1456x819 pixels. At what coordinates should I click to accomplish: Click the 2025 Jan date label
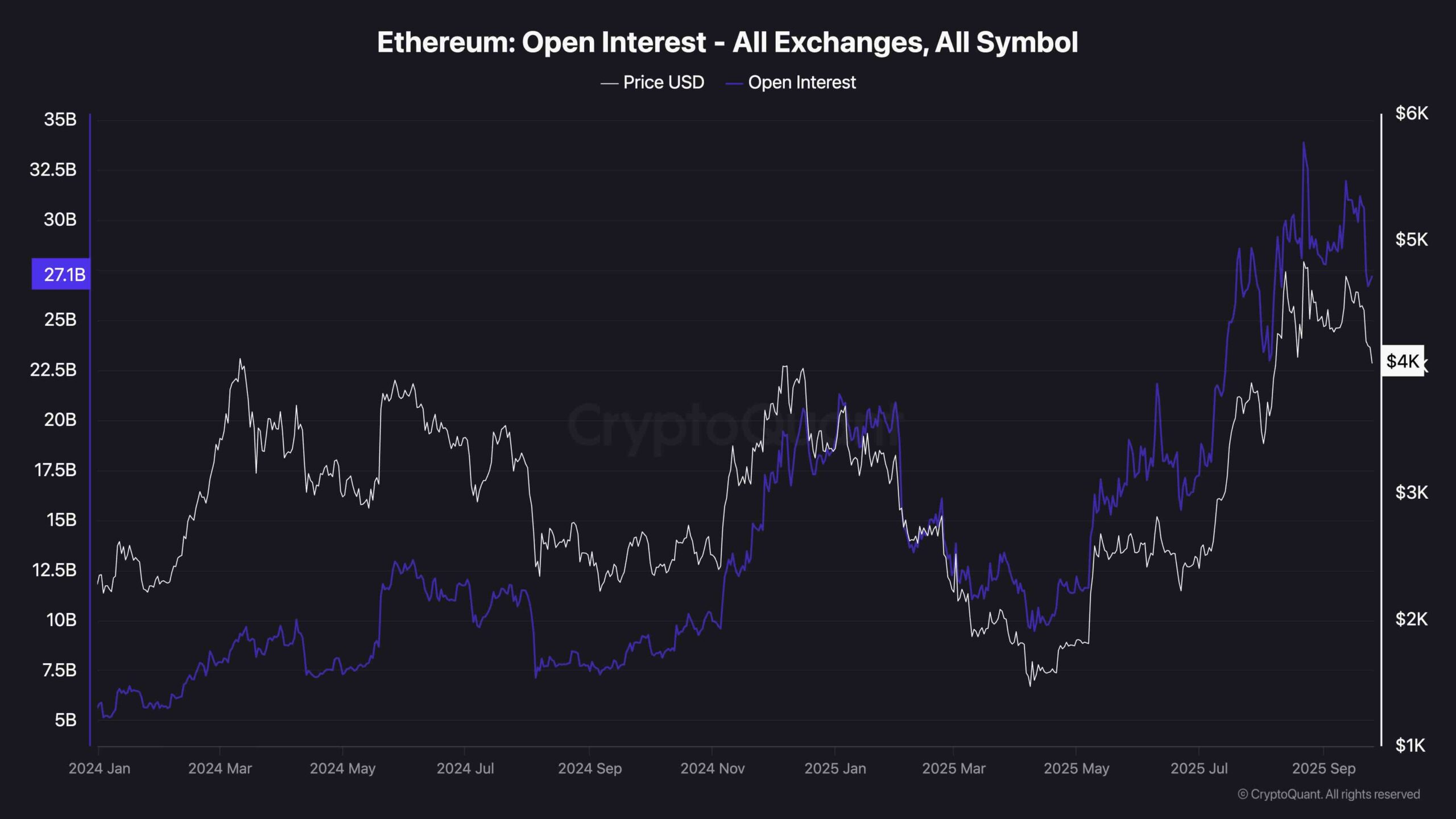click(835, 768)
